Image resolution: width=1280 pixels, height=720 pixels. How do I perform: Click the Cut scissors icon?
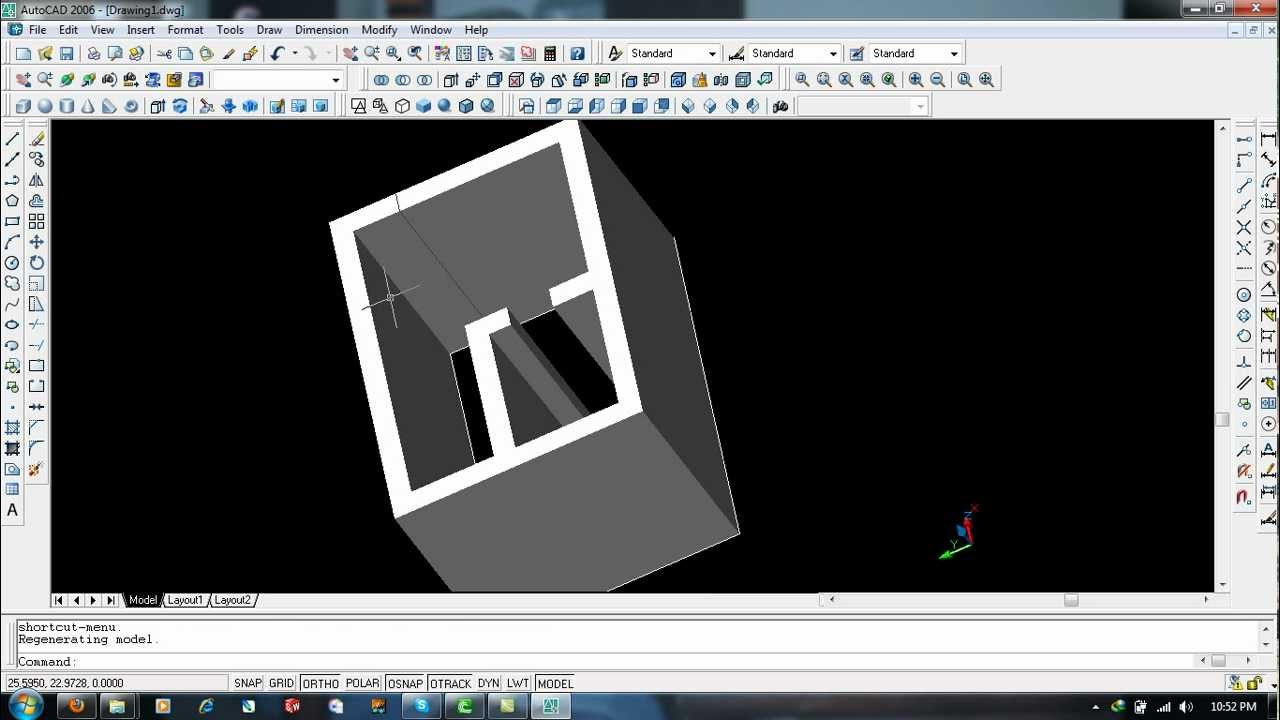click(x=164, y=54)
